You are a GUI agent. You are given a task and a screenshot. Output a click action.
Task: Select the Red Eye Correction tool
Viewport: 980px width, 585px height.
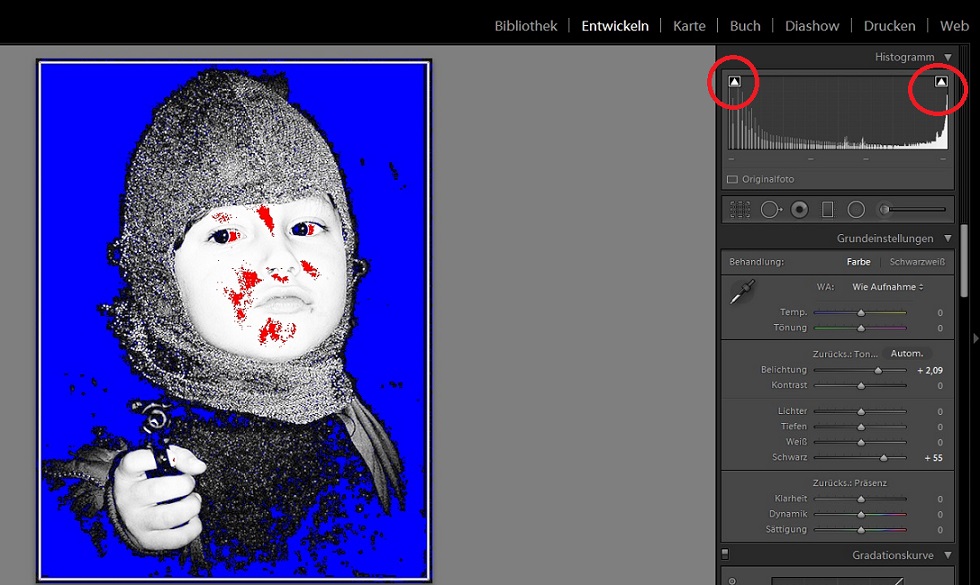click(799, 210)
